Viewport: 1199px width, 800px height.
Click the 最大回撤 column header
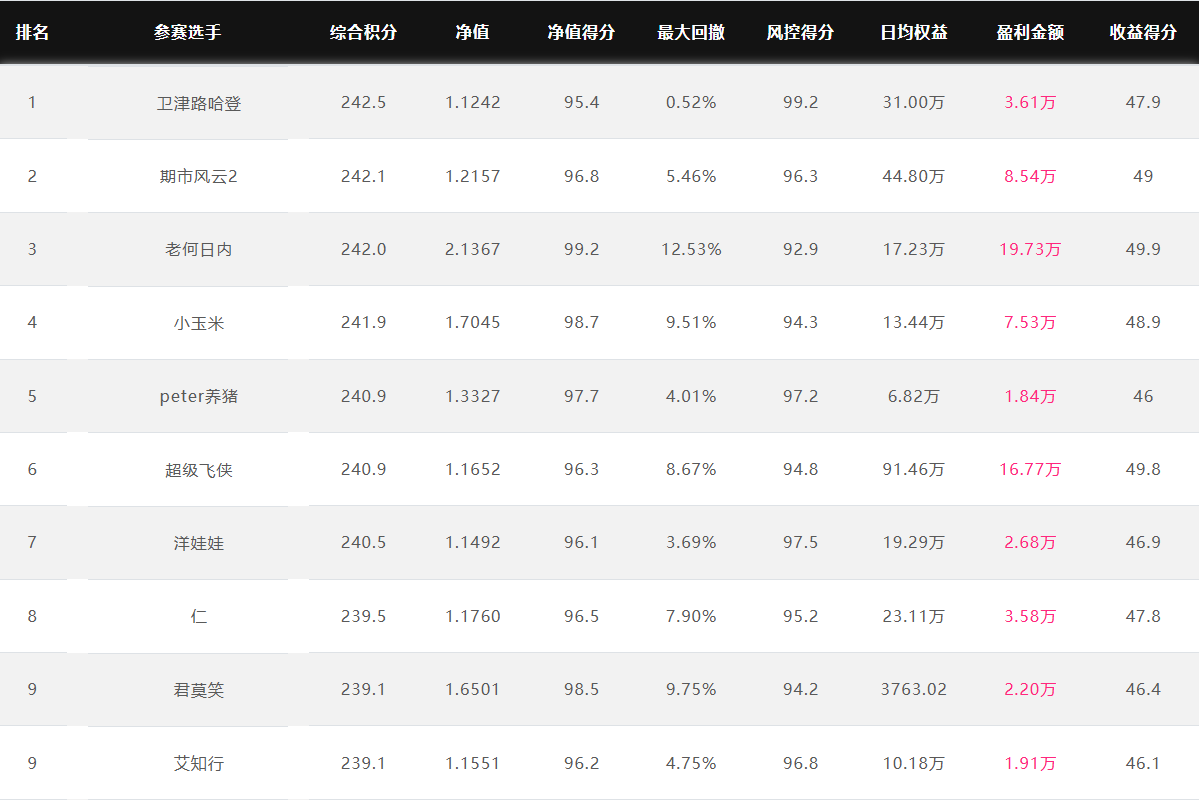(691, 32)
